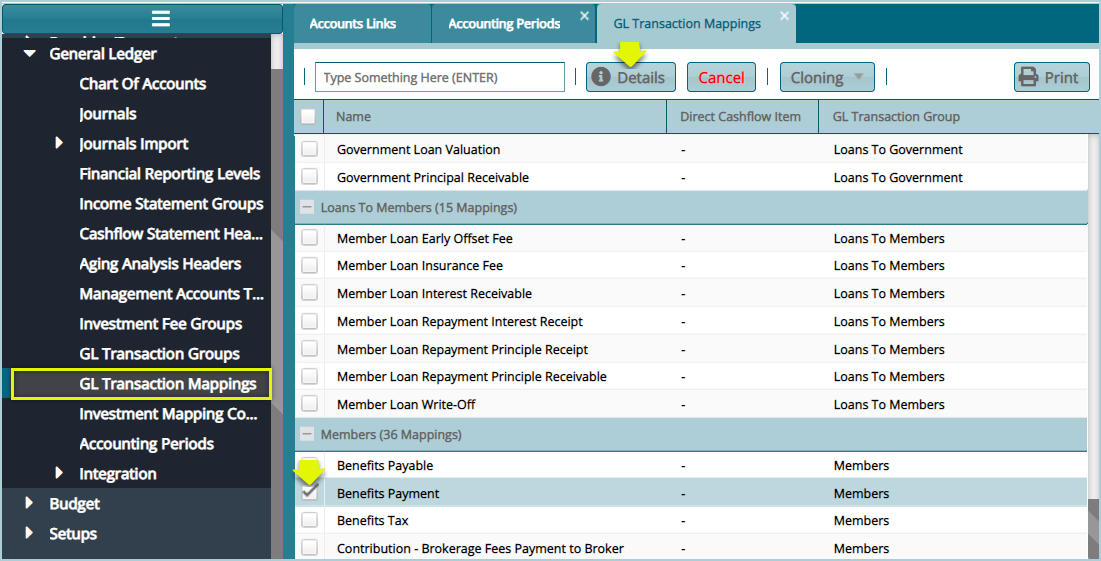The height and width of the screenshot is (561, 1101).
Task: Check Member Loan Repayment Interest Receipt row
Action: click(x=309, y=321)
